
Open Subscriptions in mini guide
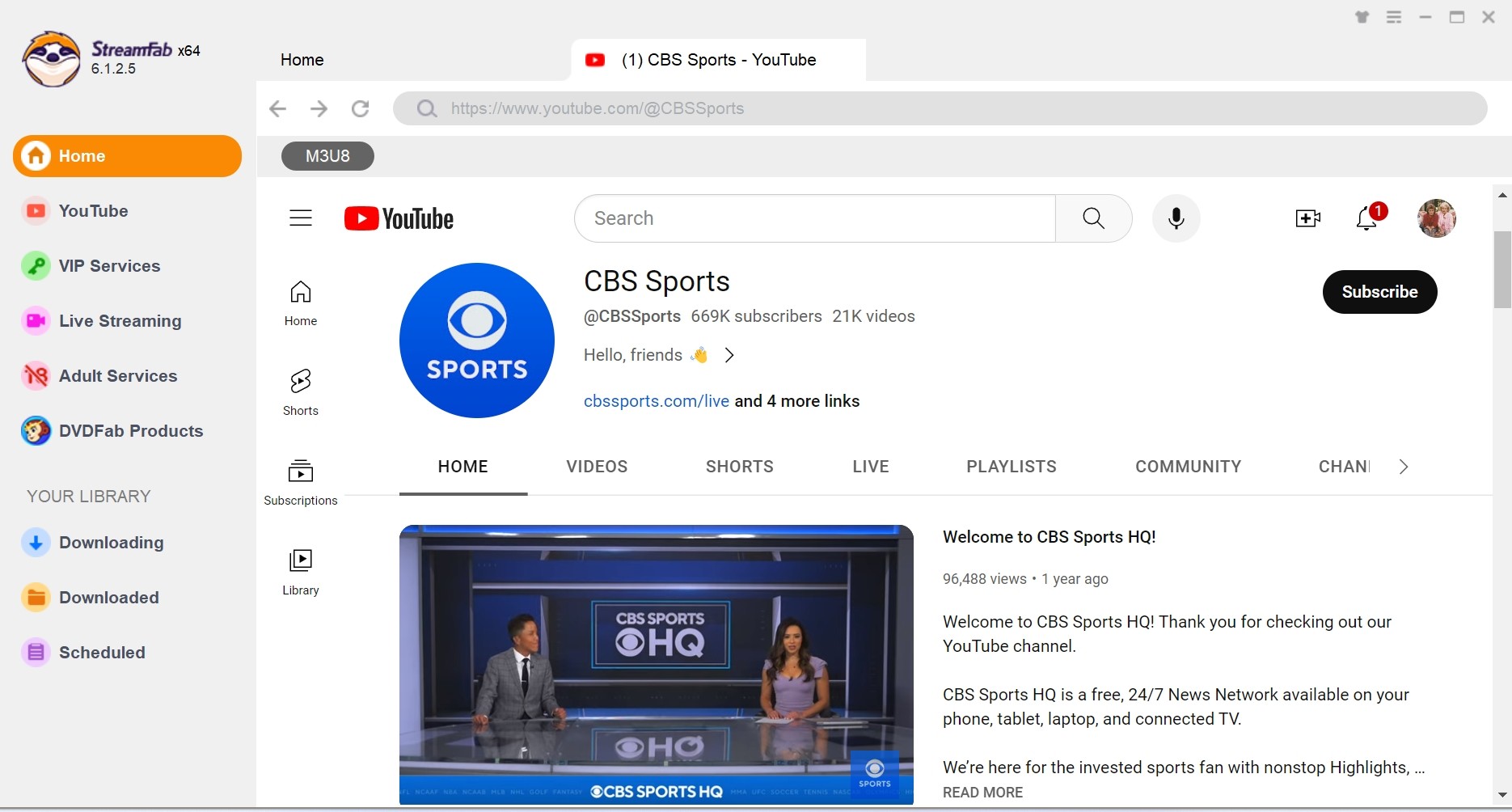[x=301, y=483]
